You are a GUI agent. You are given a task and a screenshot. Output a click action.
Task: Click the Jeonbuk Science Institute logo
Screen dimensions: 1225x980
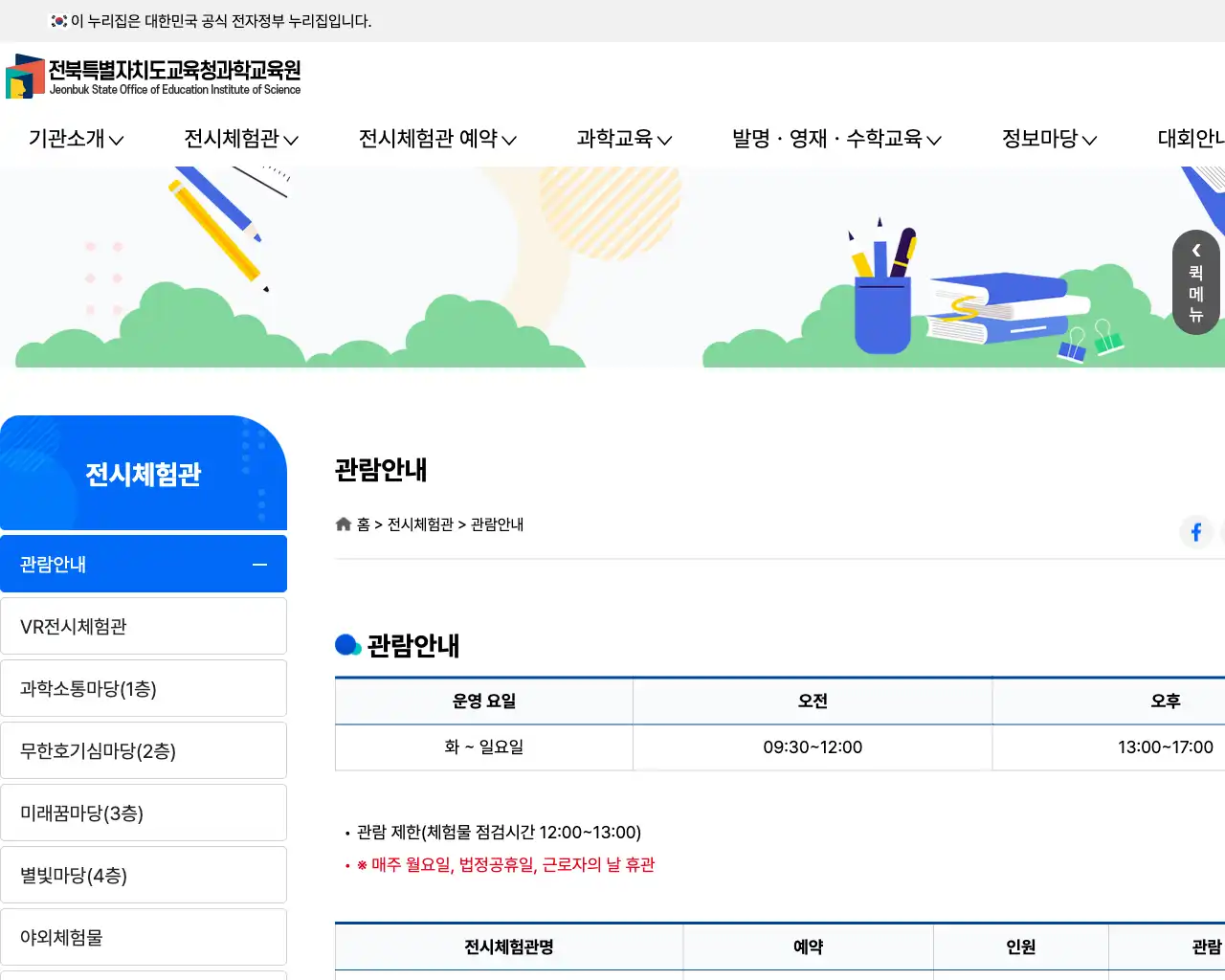pos(153,76)
